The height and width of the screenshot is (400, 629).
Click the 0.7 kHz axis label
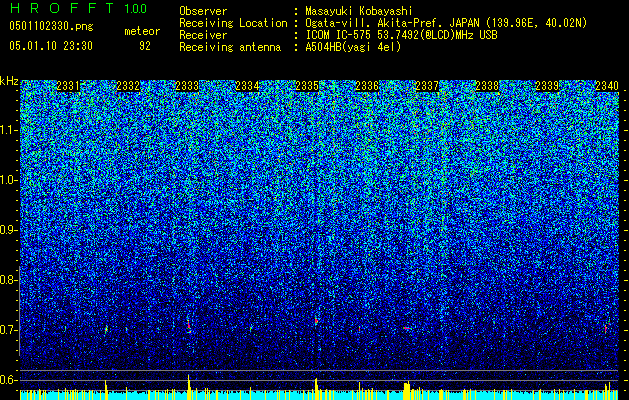[9, 330]
